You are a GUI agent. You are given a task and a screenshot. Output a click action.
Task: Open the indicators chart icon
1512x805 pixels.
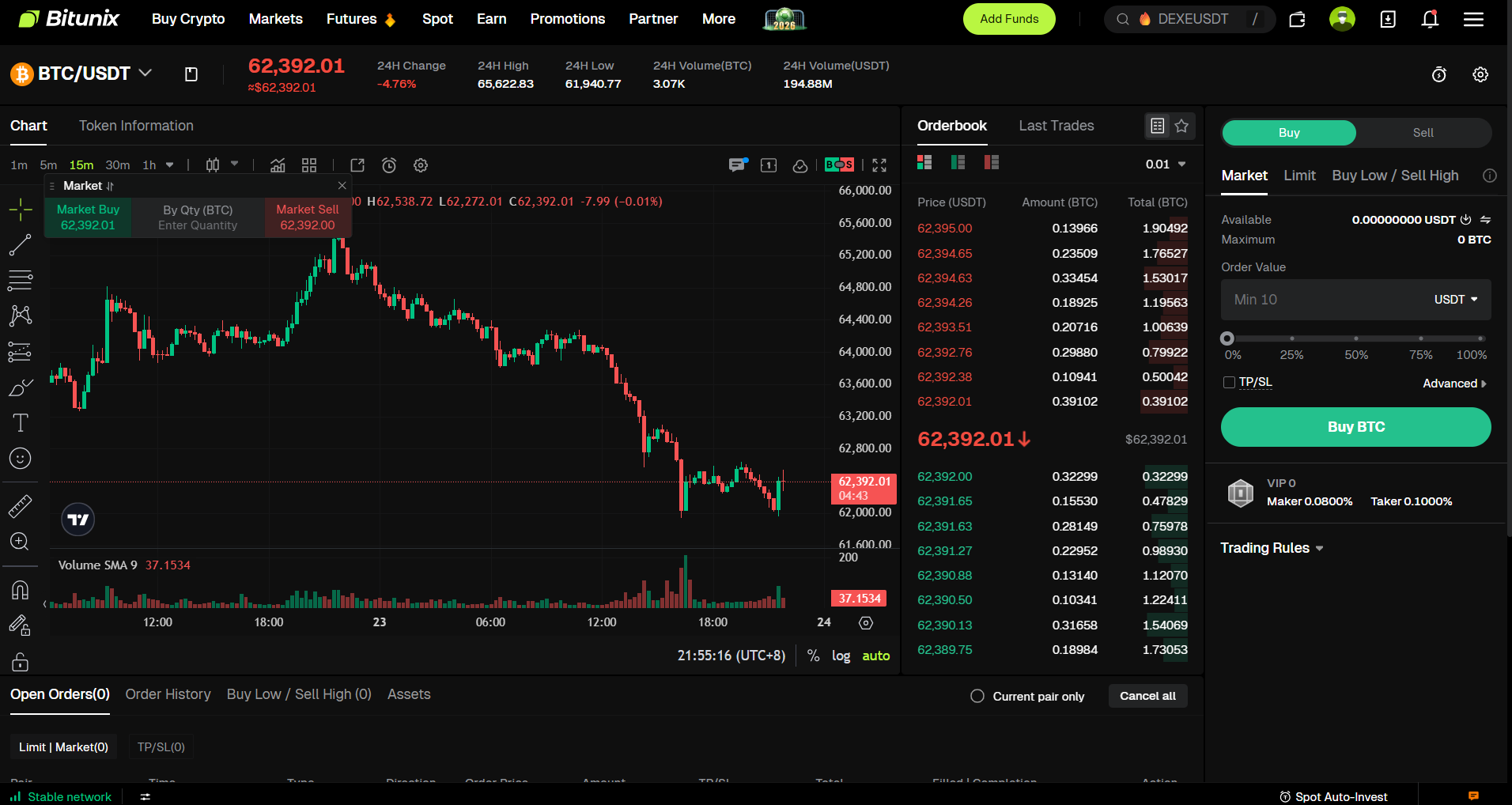[278, 165]
